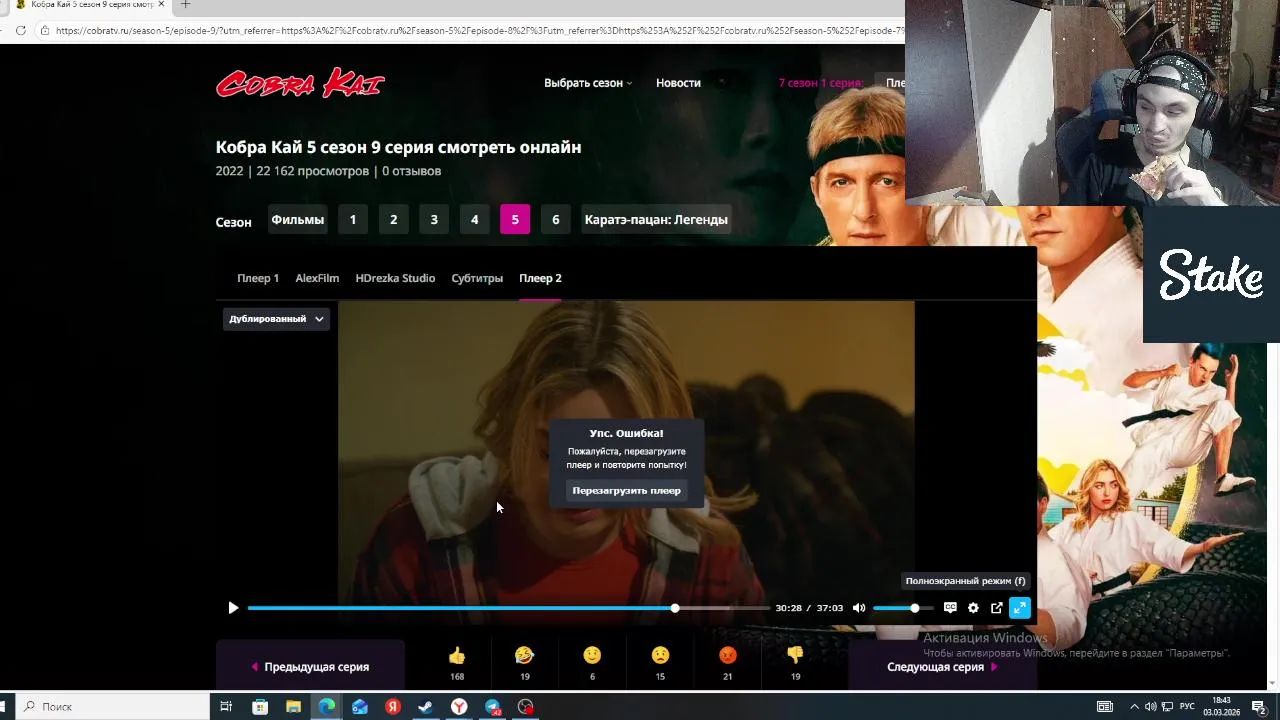Image resolution: width=1280 pixels, height=720 pixels.
Task: React with the sad frowning emoji
Action: 660,656
